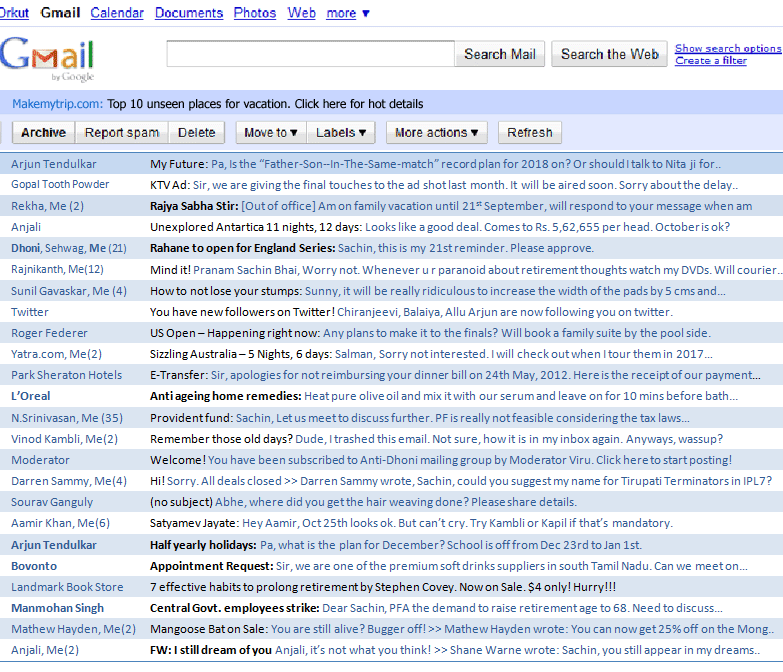Expand the More actions dropdown
Screen dimensions: 783x672
pyautogui.click(x=436, y=132)
